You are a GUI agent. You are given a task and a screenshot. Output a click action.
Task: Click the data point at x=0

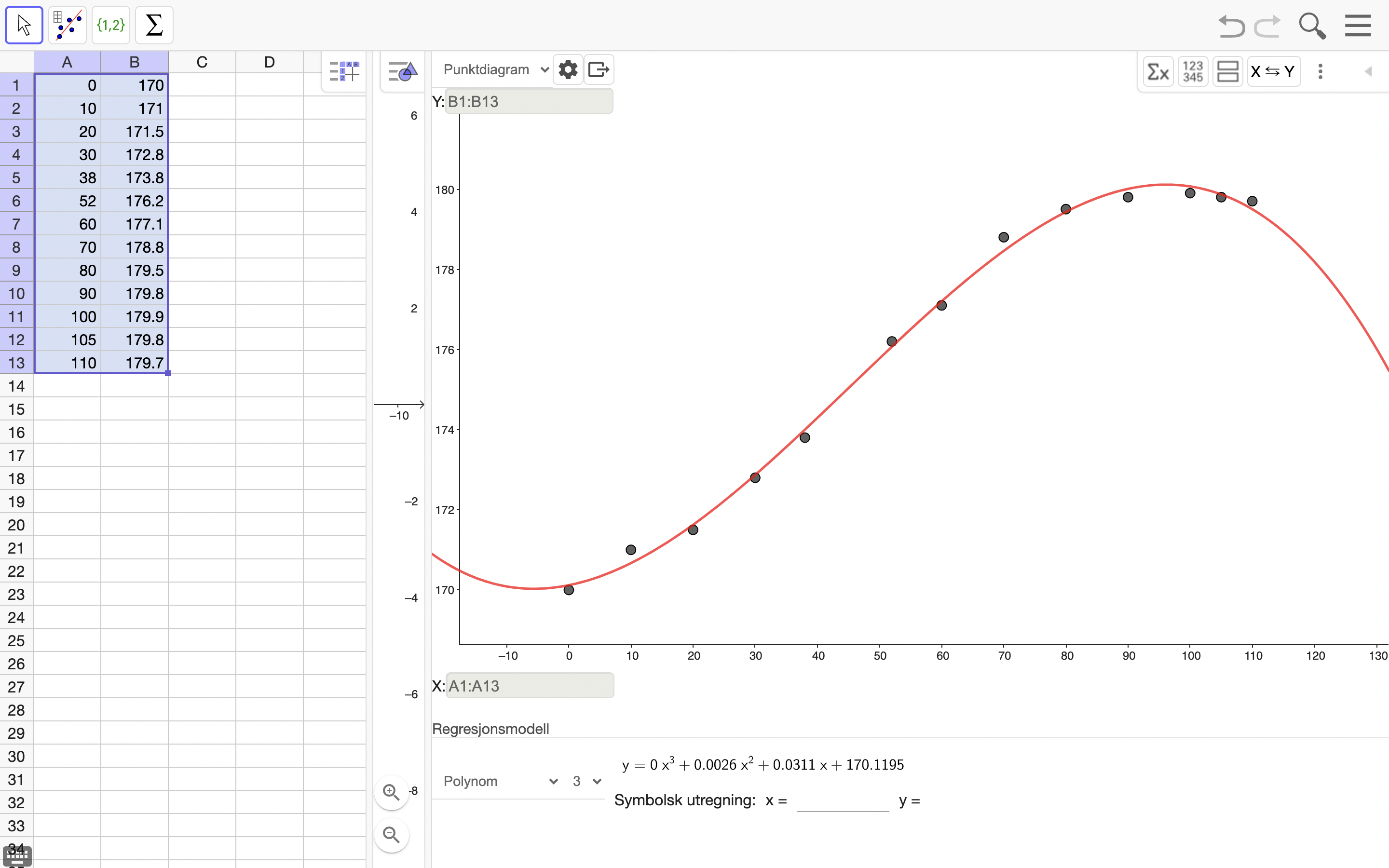click(x=569, y=590)
